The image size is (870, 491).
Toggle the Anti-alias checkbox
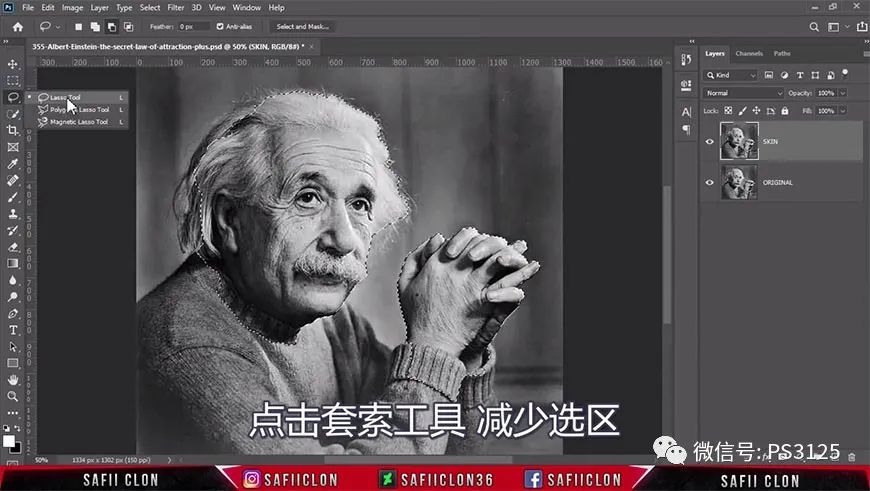(220, 27)
